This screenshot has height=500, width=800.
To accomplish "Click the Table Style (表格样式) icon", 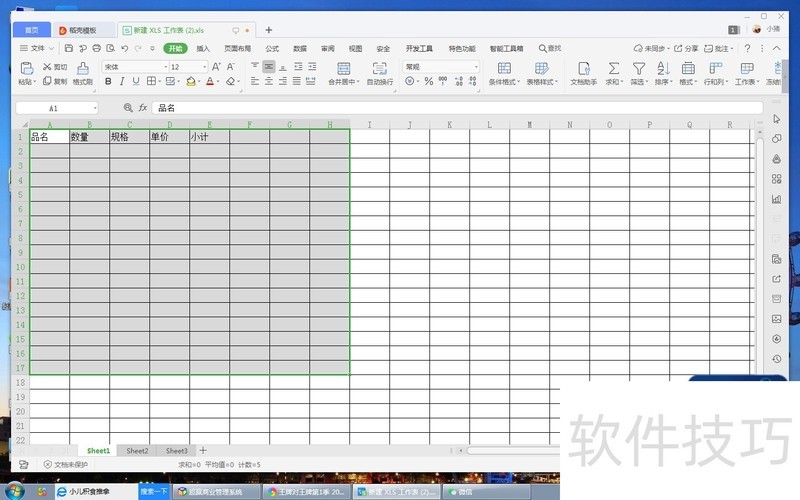I will click(542, 68).
